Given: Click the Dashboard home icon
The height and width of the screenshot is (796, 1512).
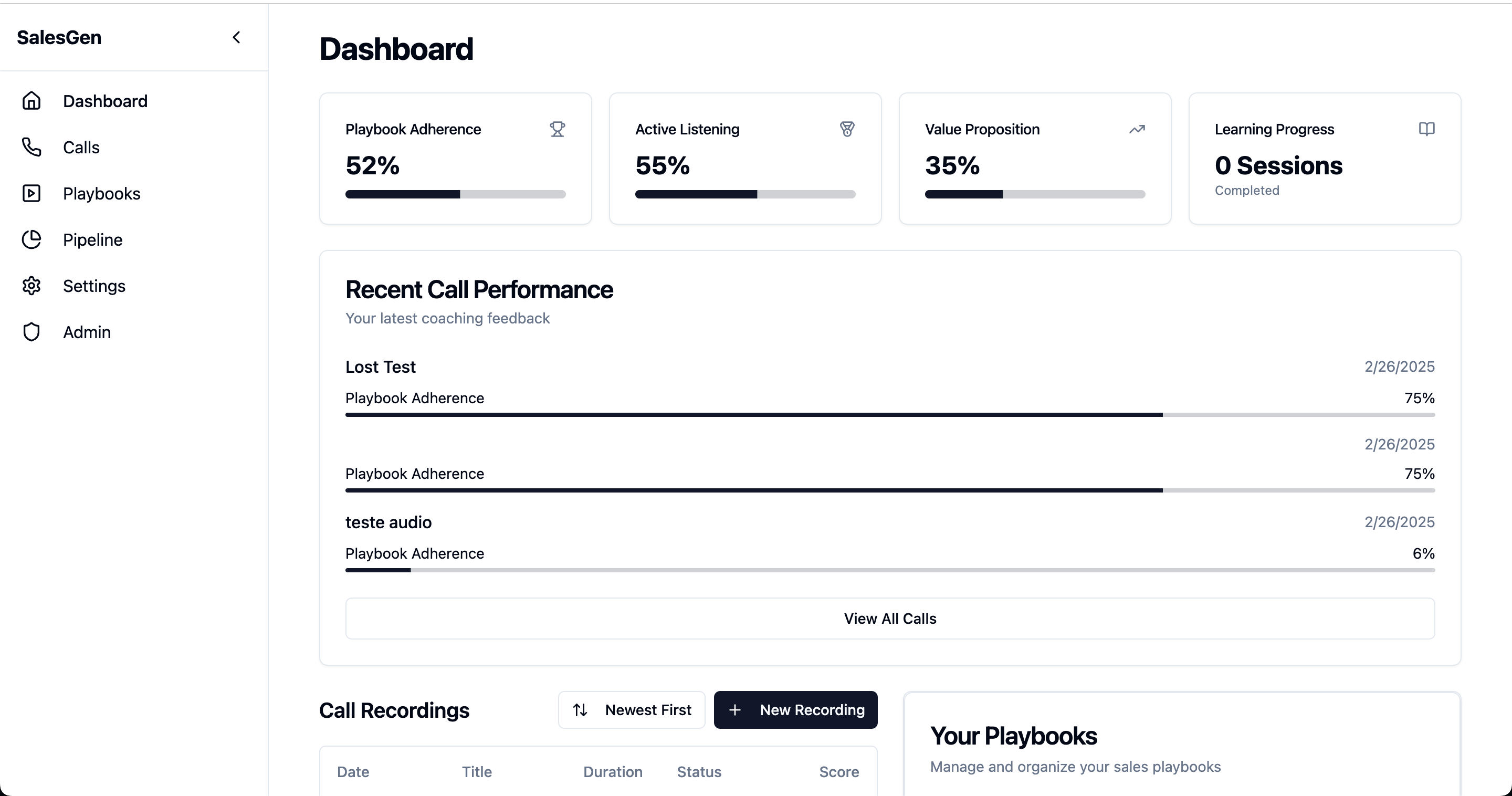Looking at the screenshot, I should [31, 101].
